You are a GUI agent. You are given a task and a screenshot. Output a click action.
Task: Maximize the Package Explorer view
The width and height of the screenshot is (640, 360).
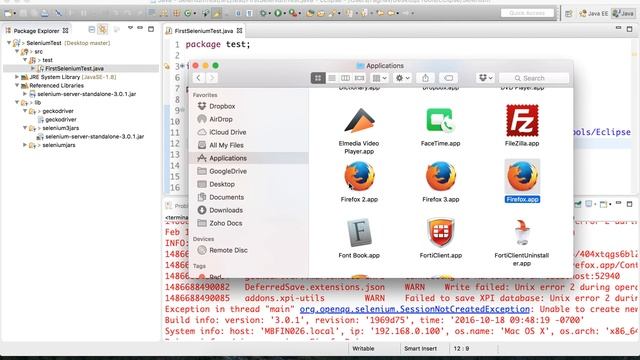[x=151, y=29]
